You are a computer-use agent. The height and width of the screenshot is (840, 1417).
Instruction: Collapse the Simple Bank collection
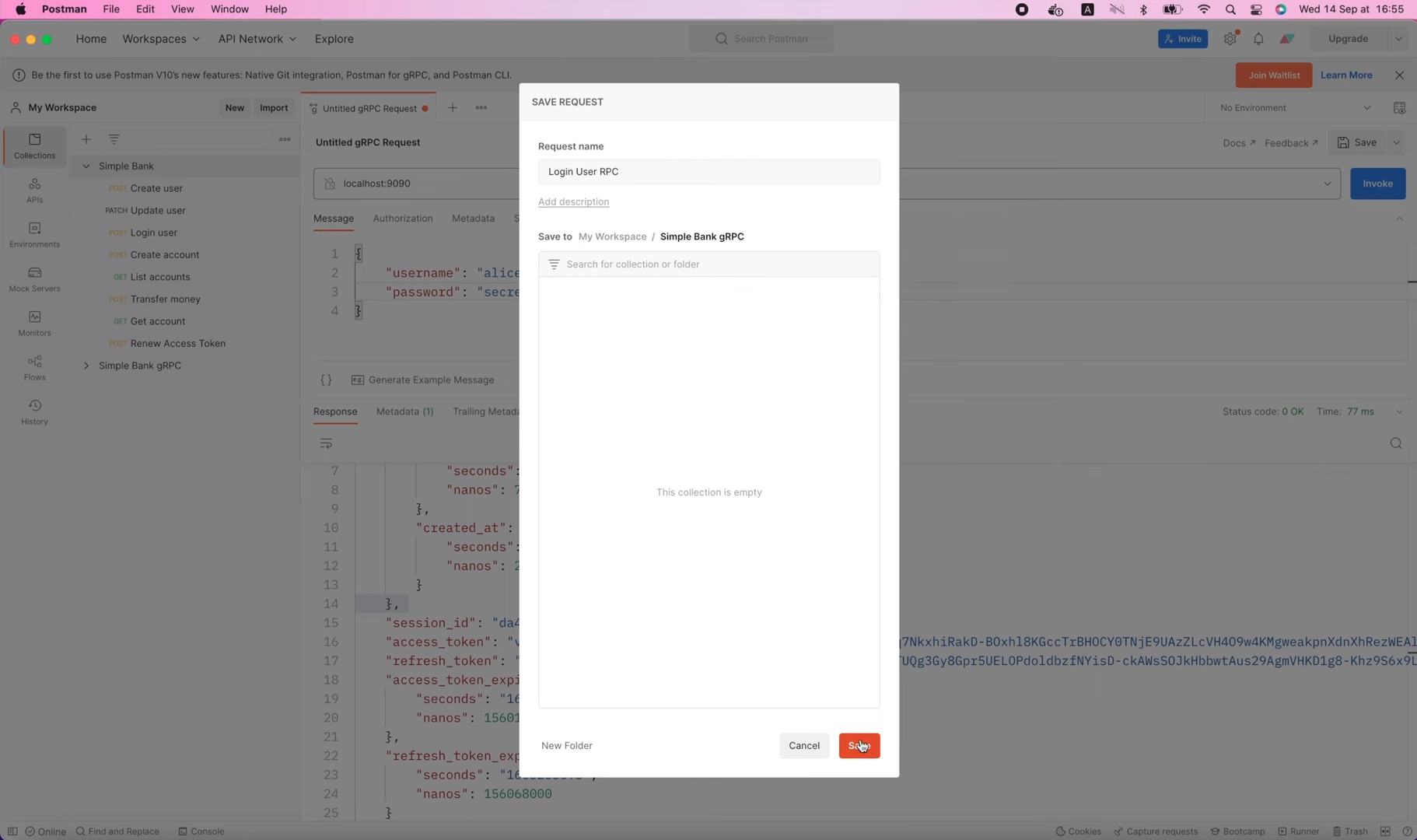pos(86,166)
